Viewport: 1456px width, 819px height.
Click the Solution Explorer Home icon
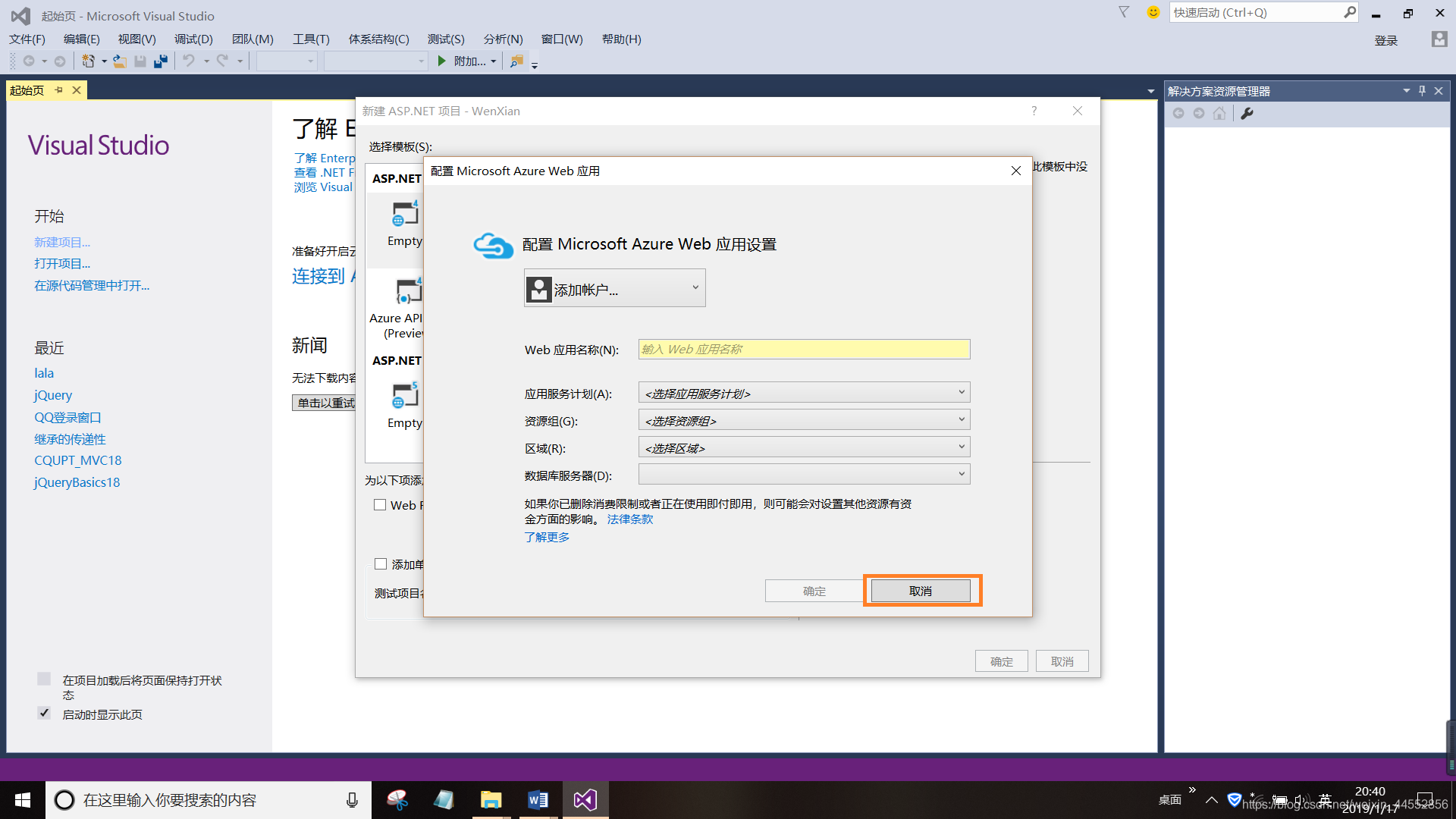1219,113
